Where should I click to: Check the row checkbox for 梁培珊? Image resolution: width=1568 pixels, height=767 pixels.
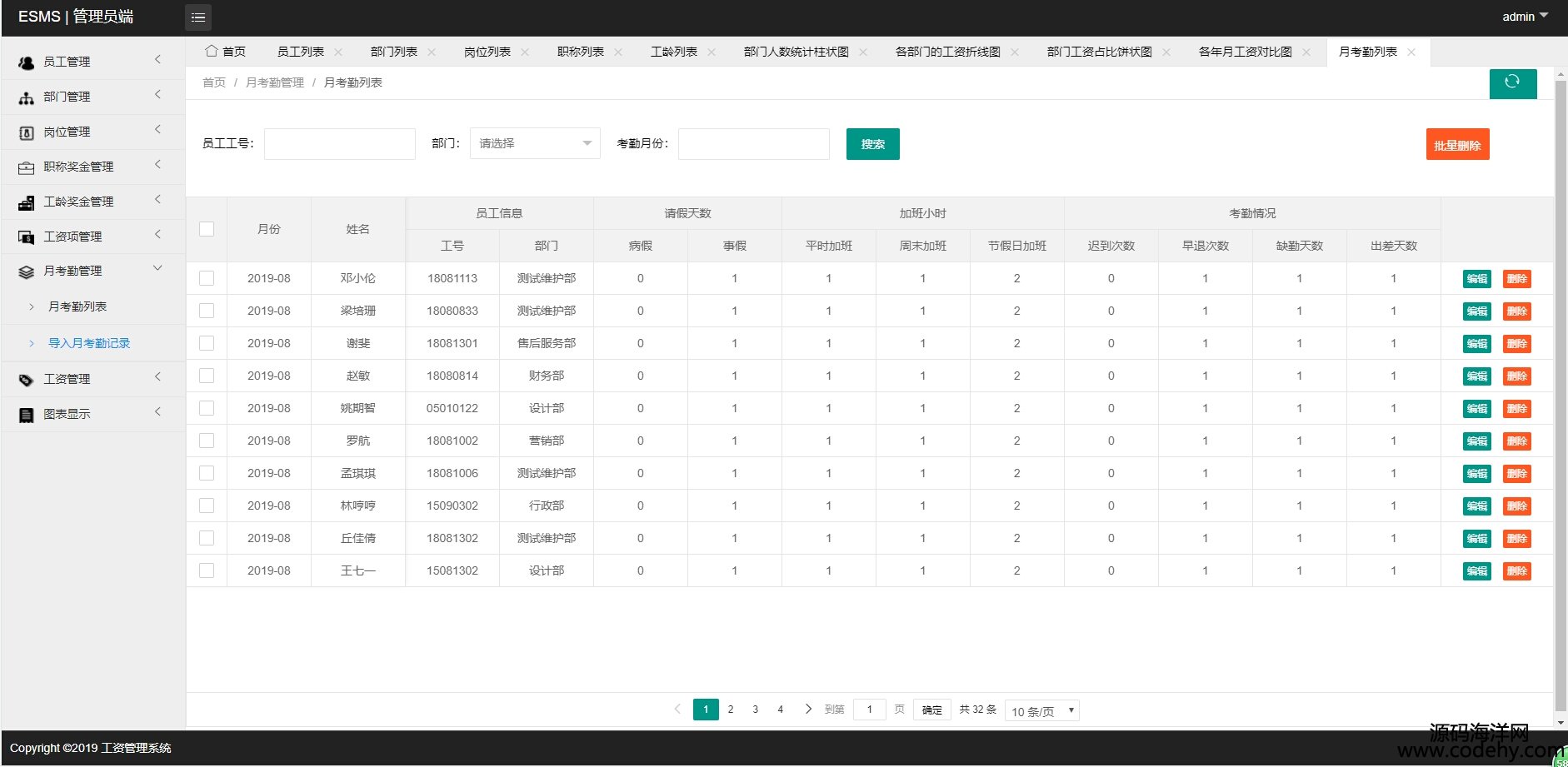coord(207,311)
